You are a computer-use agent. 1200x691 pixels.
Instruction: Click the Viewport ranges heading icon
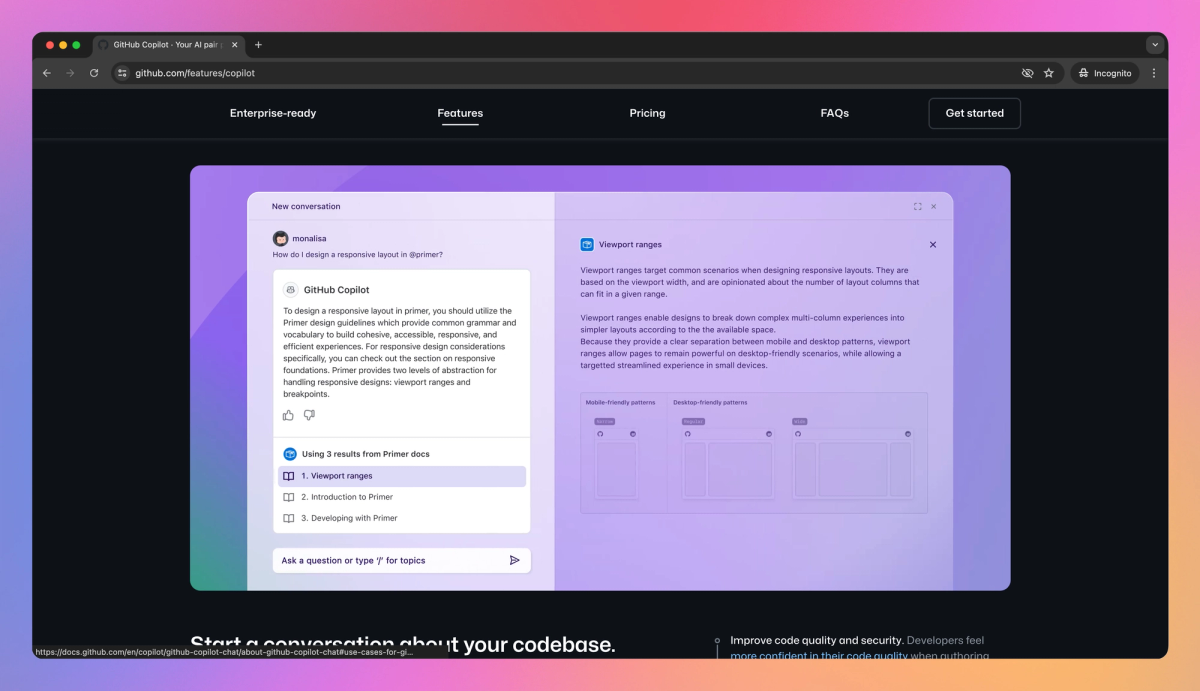(x=587, y=244)
